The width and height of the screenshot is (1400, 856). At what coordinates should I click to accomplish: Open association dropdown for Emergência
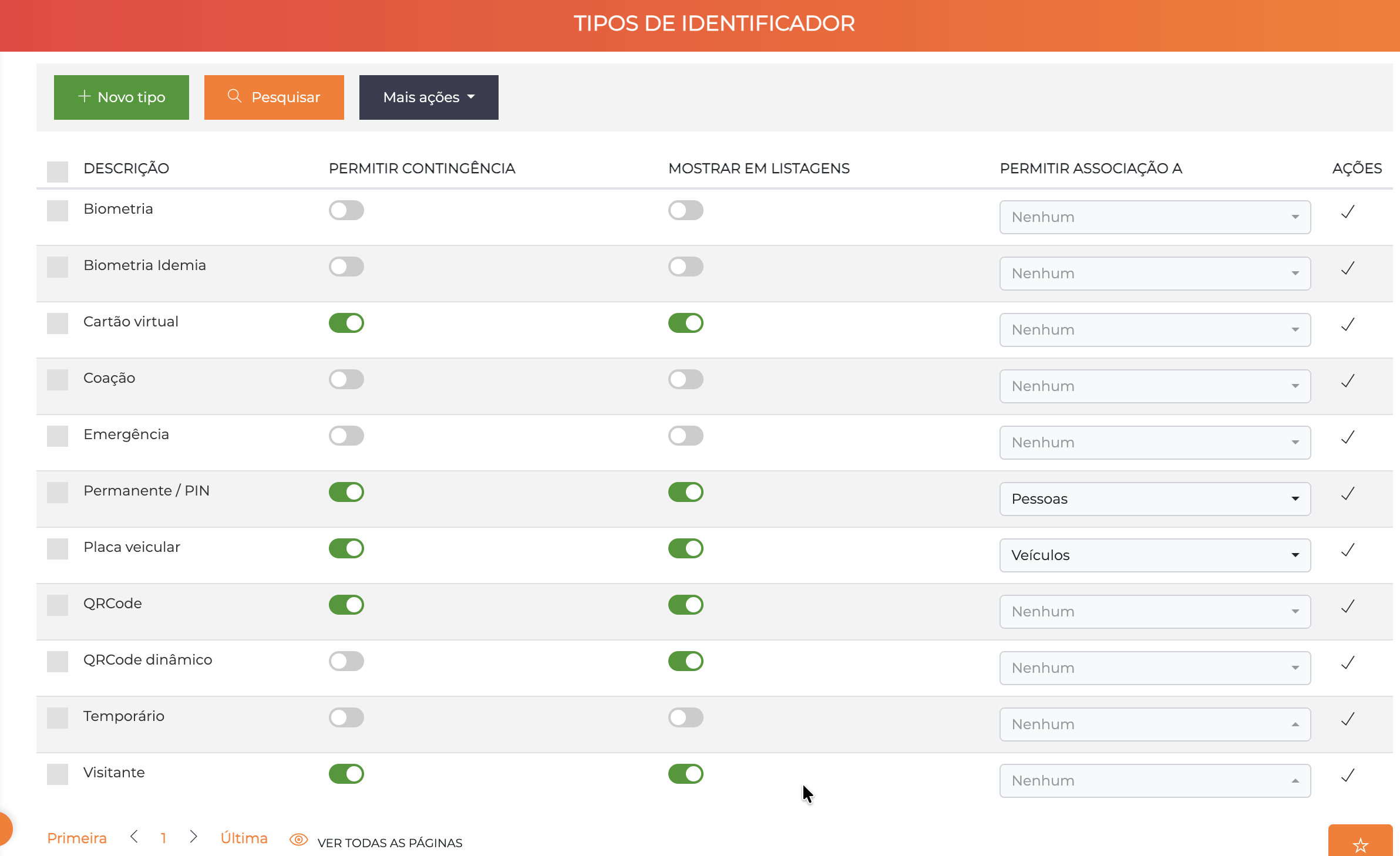click(x=1155, y=443)
